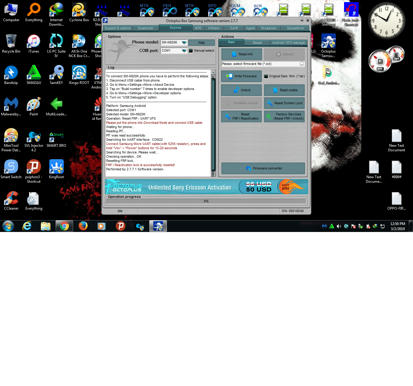Viewport: 413px width, 386px height.
Task: Expand the Phone model dropdown
Action: [184, 43]
